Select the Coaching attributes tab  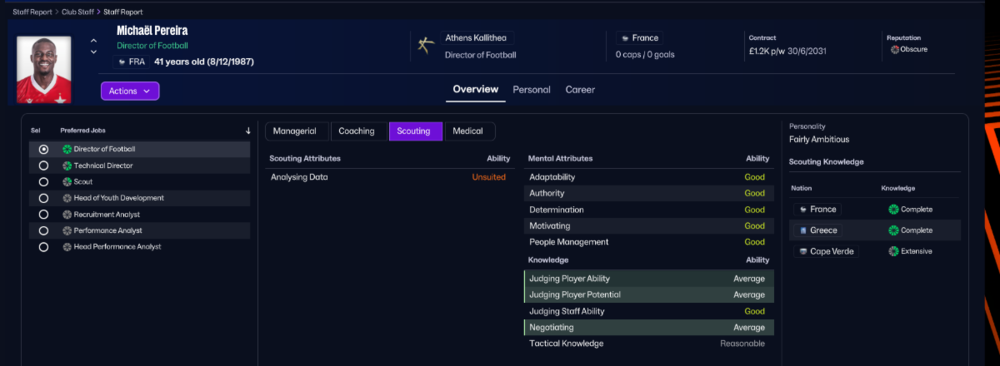tap(358, 131)
